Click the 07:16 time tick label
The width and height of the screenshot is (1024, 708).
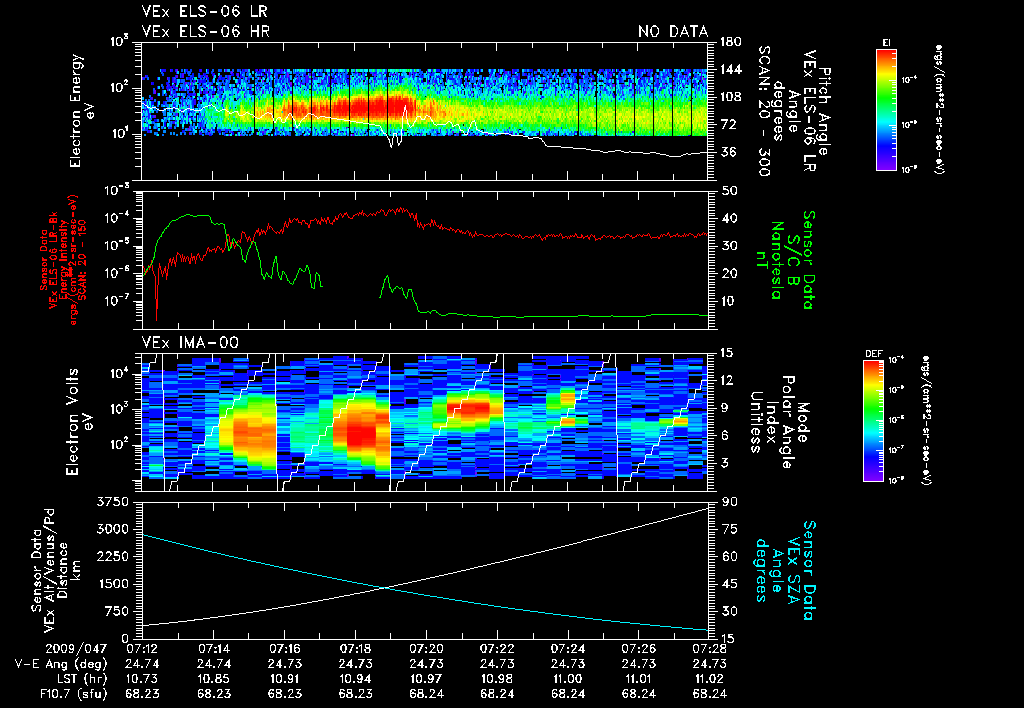285,649
